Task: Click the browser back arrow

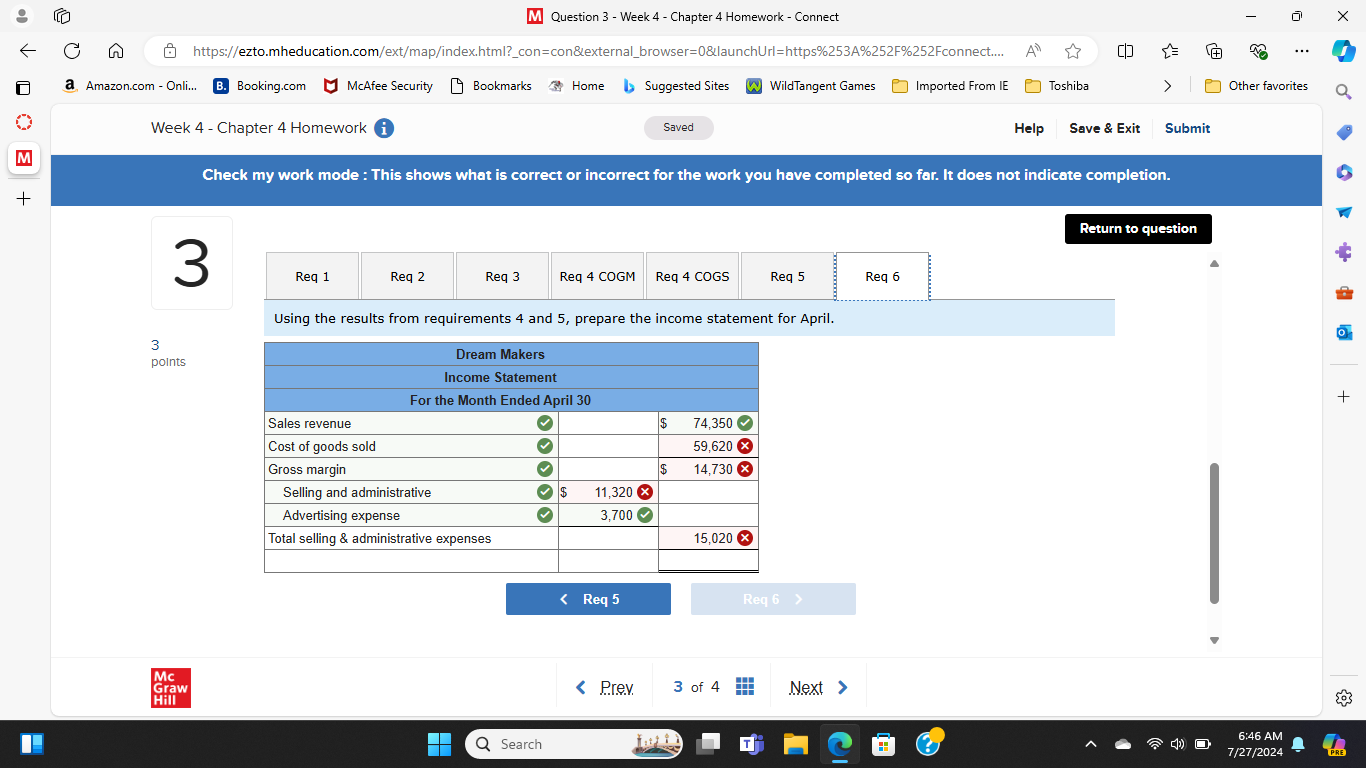Action: coord(27,51)
